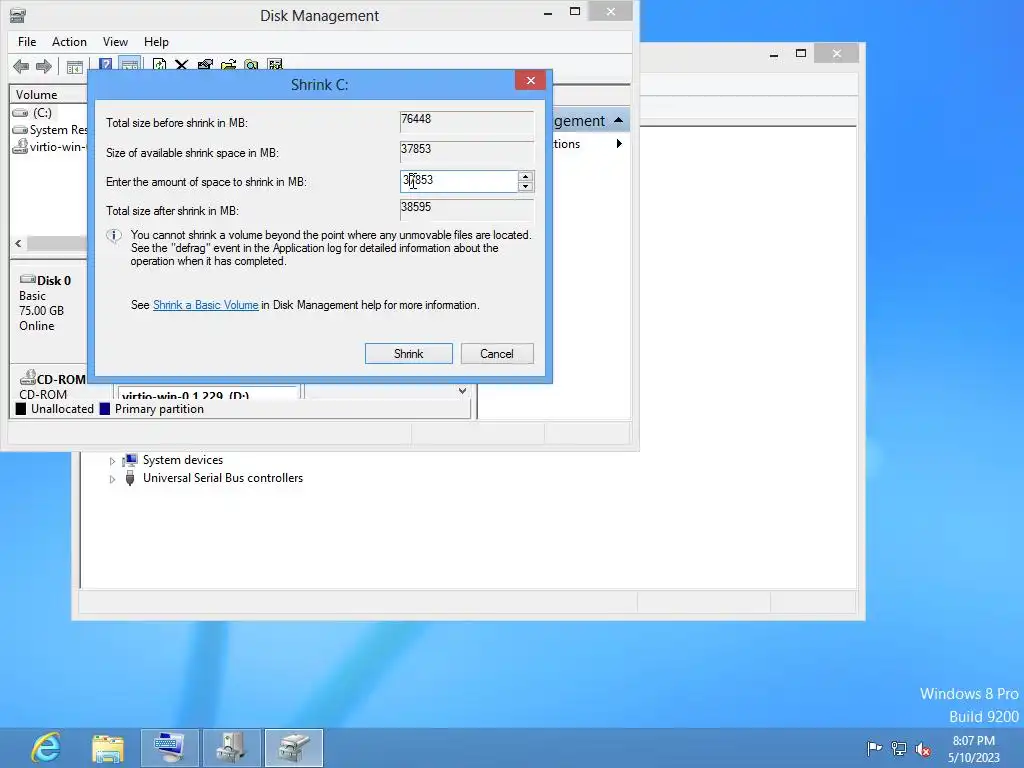This screenshot has width=1024, height=768.
Task: Click the Primary partition blue legend swatch
Action: (x=104, y=409)
